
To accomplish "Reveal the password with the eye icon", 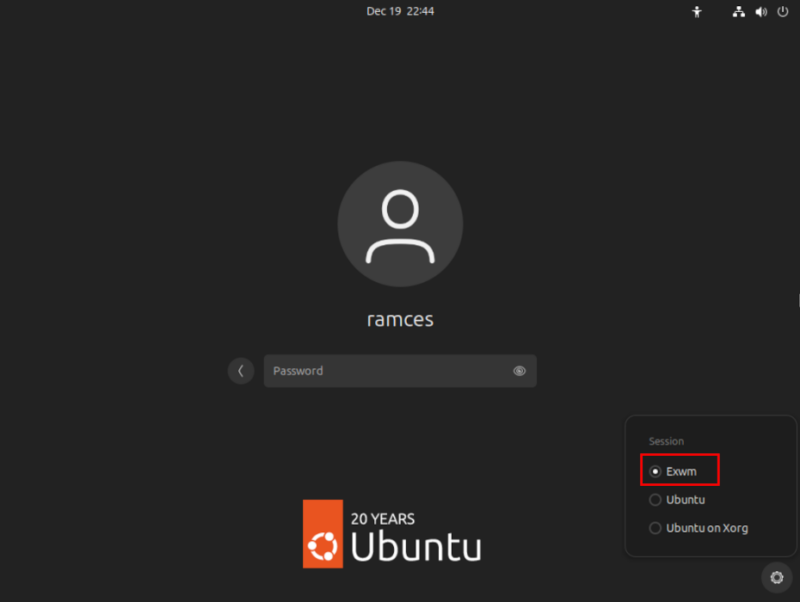I will tap(519, 370).
